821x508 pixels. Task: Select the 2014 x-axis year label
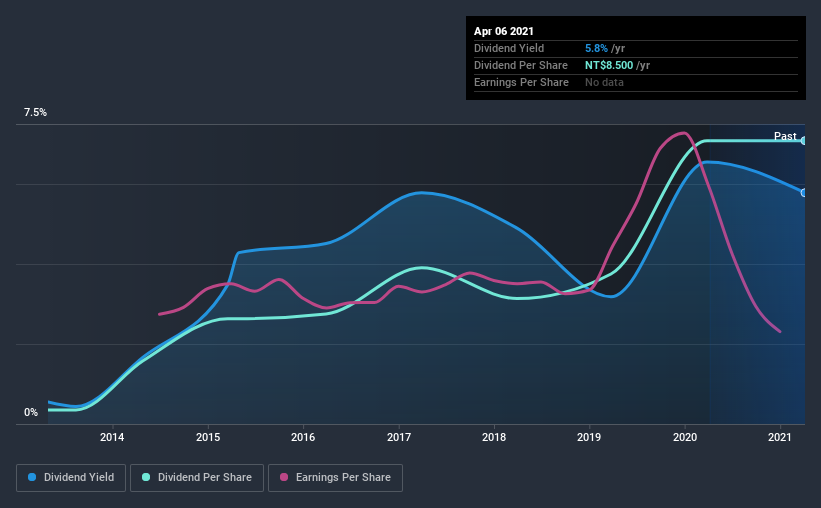(x=112, y=437)
